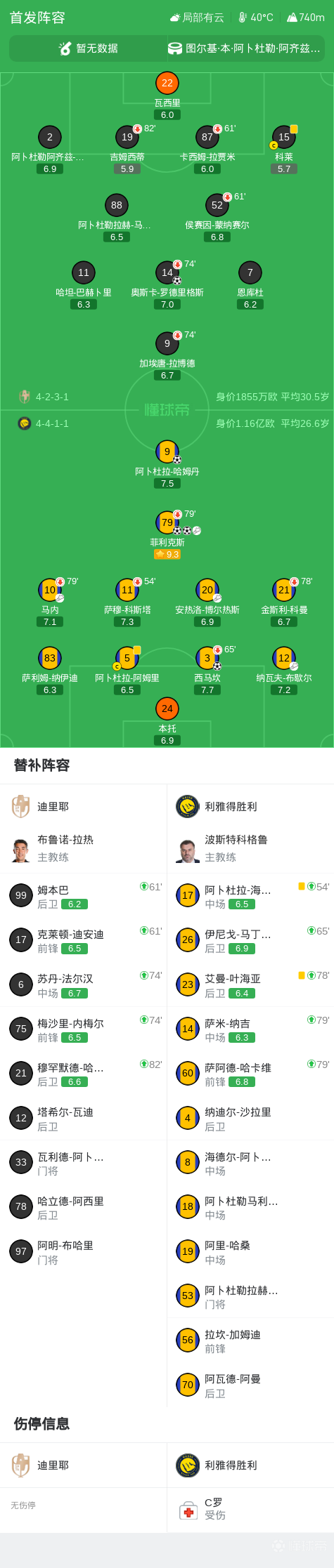Viewport: 334px width, 1568px height.
Task: Tap the referee whistle 暂无数据 entry
Action: pyautogui.click(x=88, y=48)
